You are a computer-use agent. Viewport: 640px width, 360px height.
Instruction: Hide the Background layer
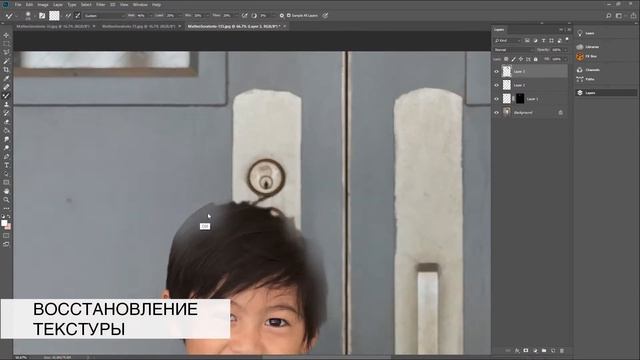pyautogui.click(x=496, y=113)
